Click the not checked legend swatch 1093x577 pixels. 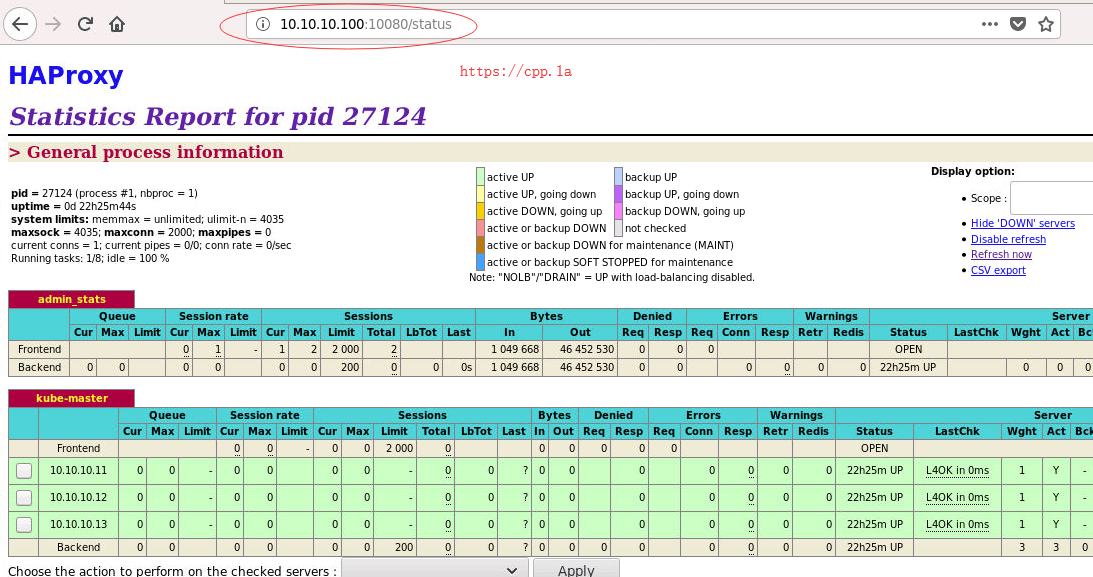click(x=618, y=228)
